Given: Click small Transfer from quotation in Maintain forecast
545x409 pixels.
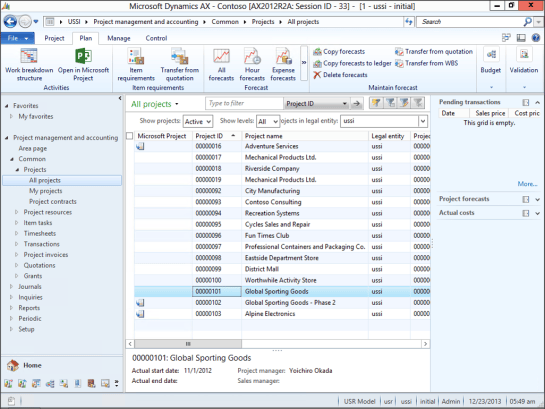Looking at the screenshot, I should (434, 51).
